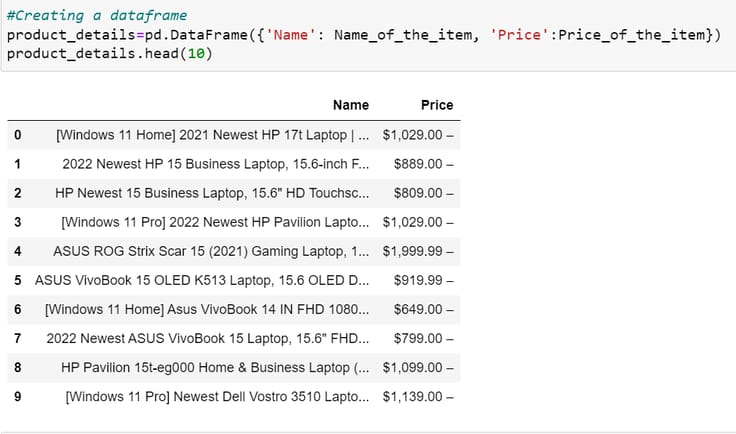Click the '$919.99 –' price cell
Screen dimensions: 736x434
point(424,281)
